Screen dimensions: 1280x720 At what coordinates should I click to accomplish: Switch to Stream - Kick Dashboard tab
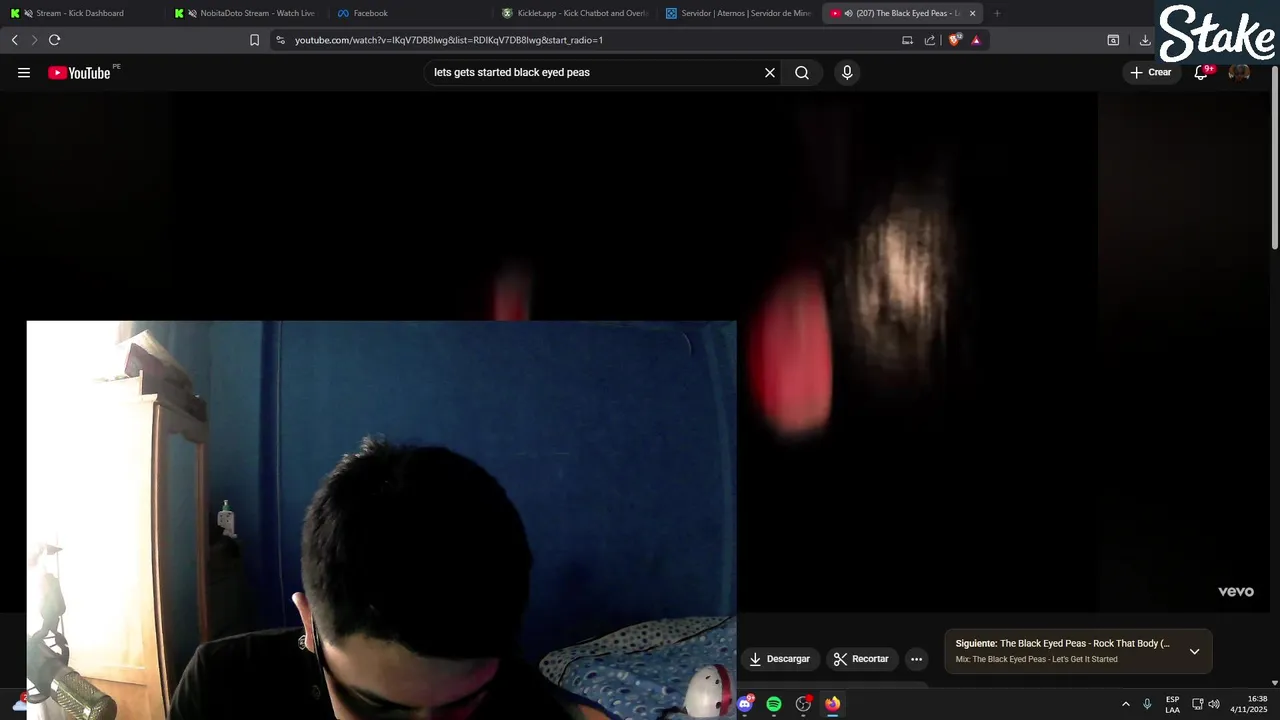point(80,13)
